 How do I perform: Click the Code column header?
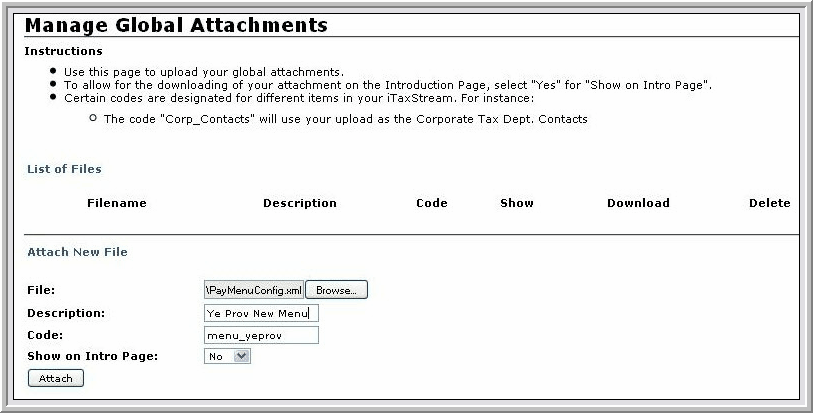pos(431,203)
